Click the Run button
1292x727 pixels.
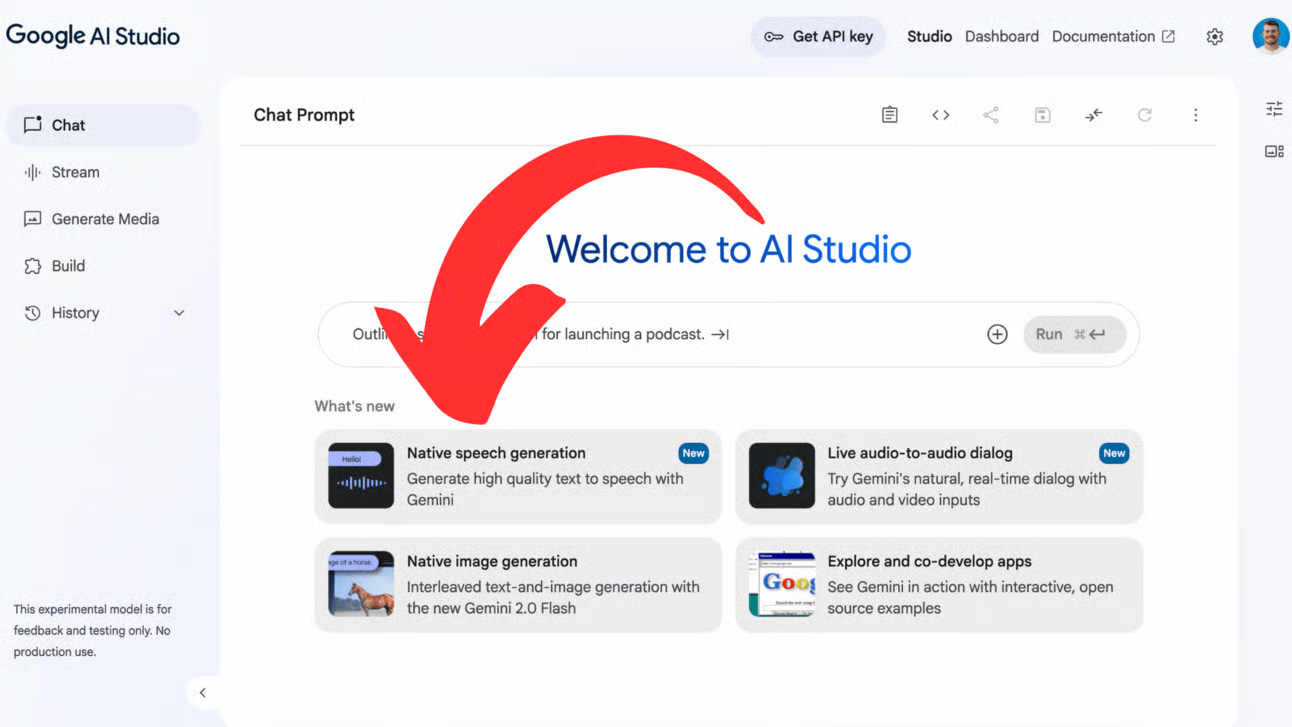pos(1074,335)
